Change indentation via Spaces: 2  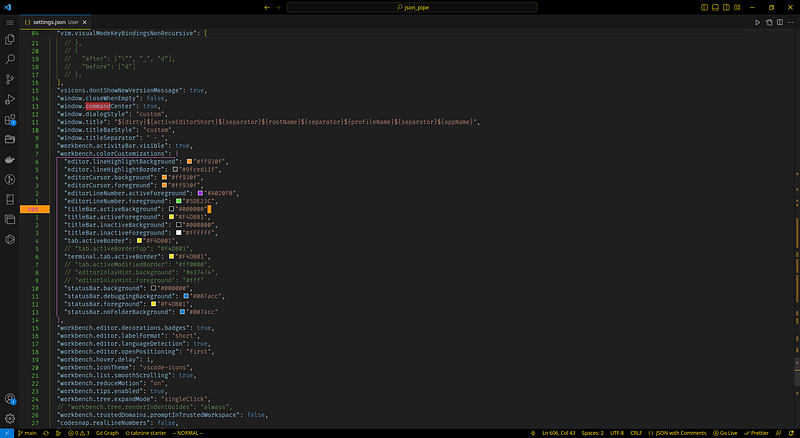click(x=592, y=433)
